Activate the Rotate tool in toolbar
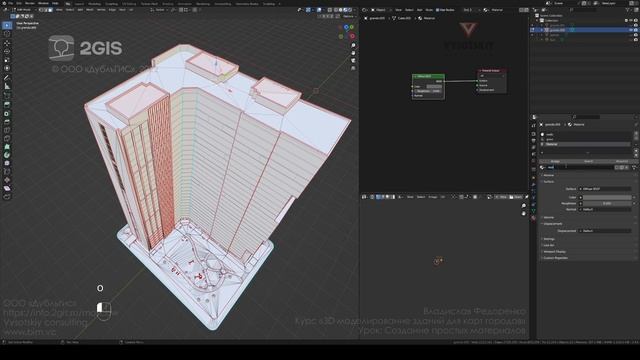This screenshot has height=360, width=640. [x=7, y=51]
